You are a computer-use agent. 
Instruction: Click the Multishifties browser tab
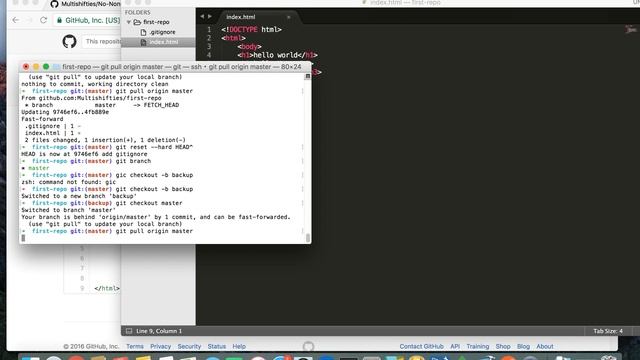tap(85, 4)
